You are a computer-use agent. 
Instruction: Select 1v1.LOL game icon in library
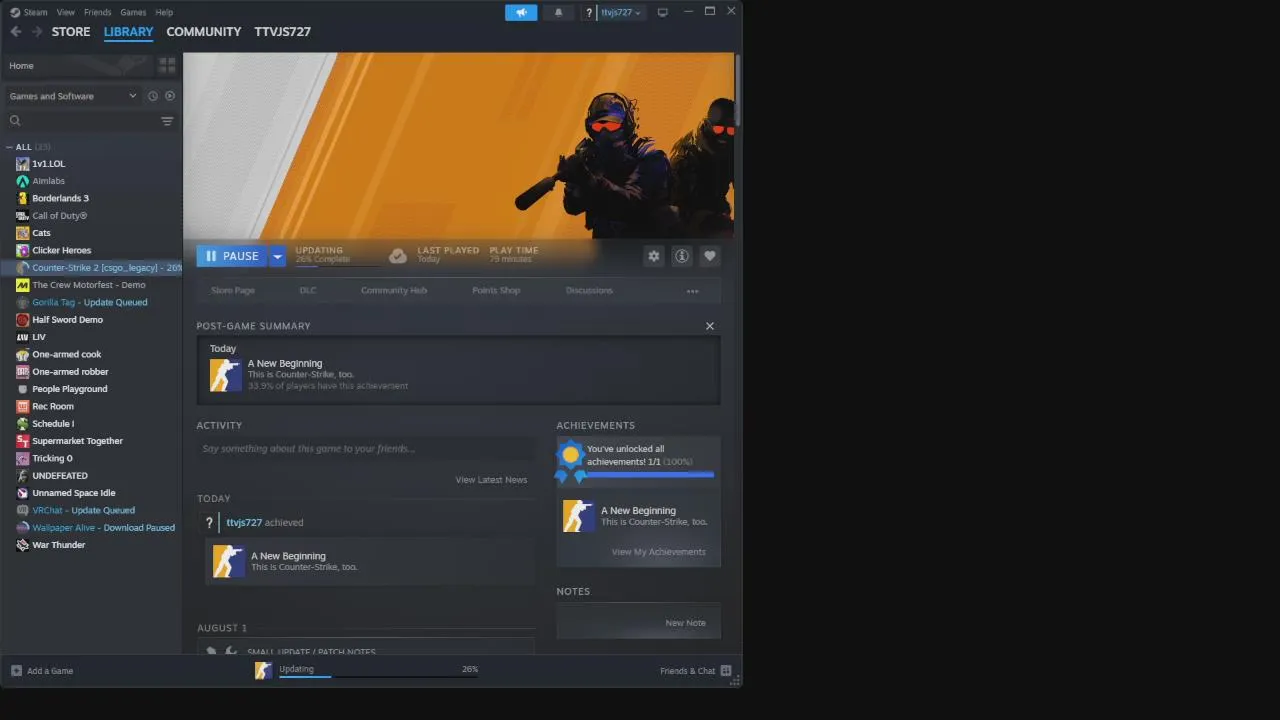point(22,164)
